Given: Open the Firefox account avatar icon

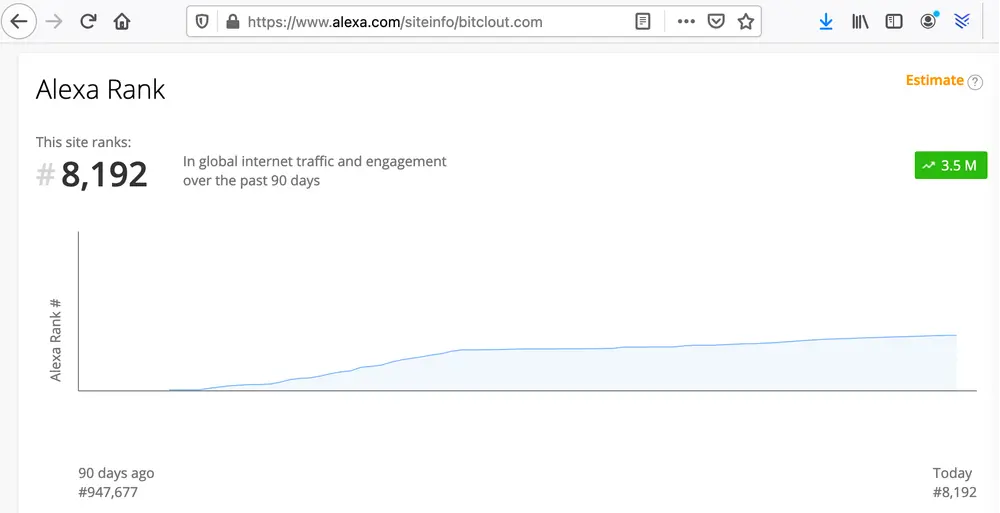Looking at the screenshot, I should [929, 21].
